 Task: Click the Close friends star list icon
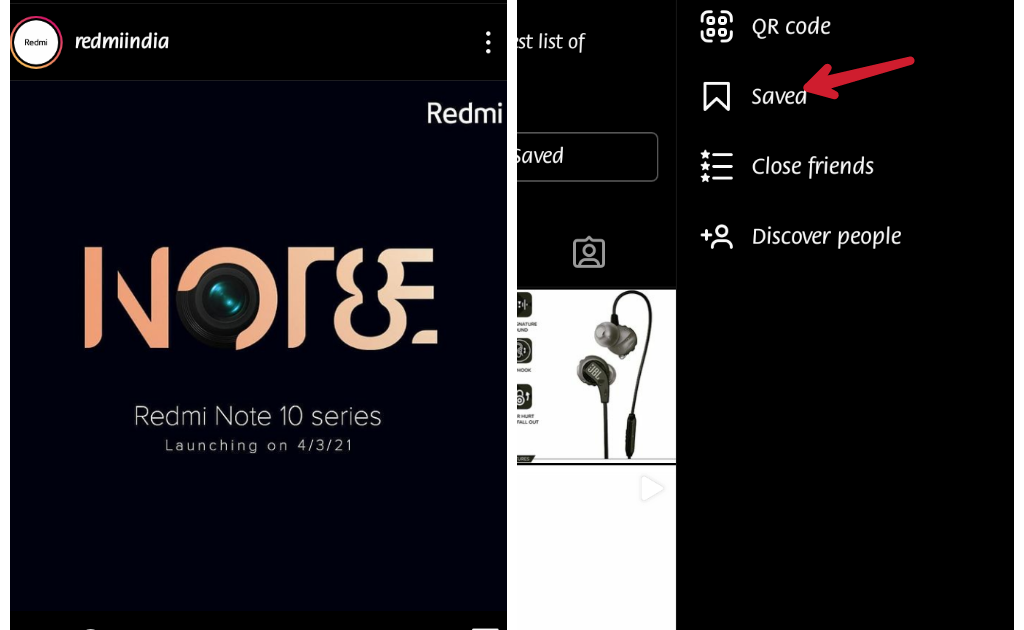pos(716,166)
